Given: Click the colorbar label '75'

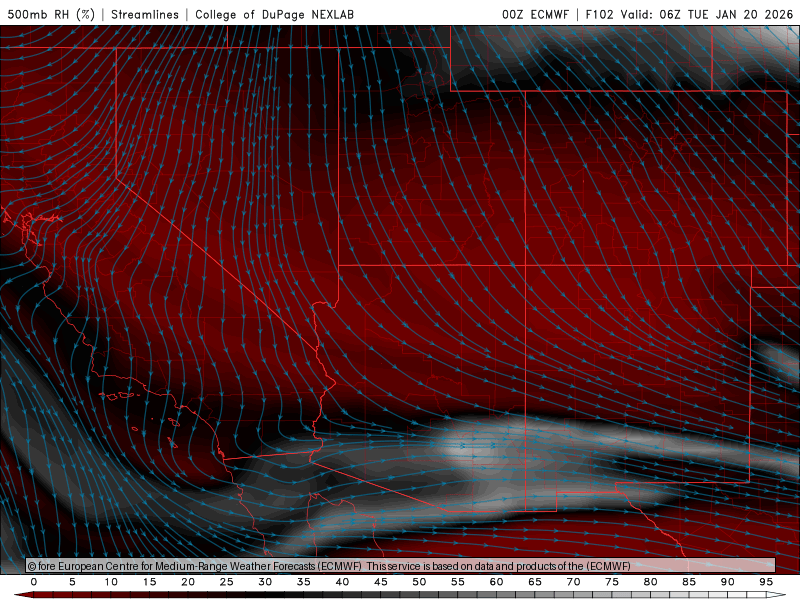Looking at the screenshot, I should coord(612,582).
